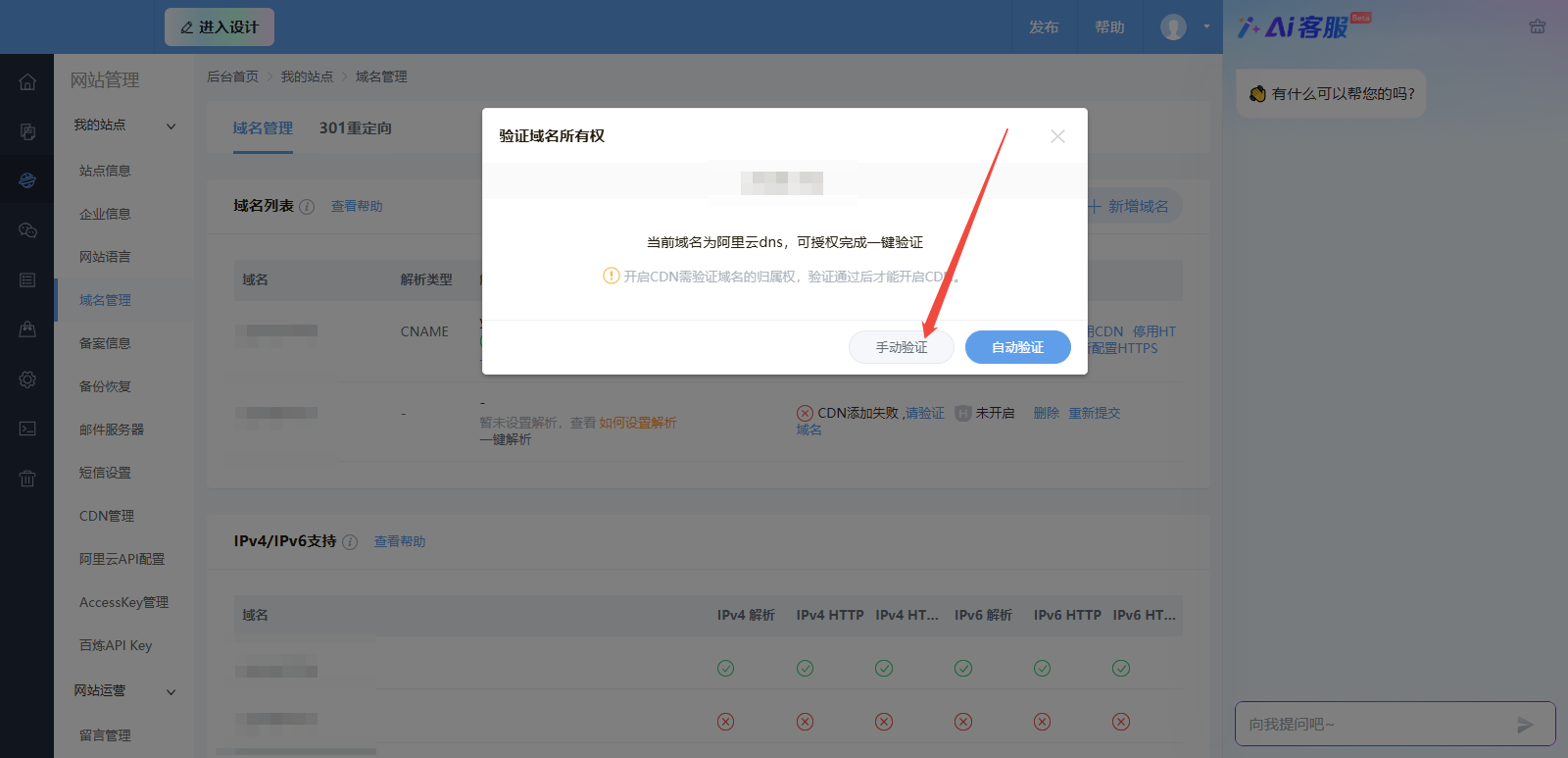
Task: Click 请验证域名 link
Action: [x=925, y=414]
